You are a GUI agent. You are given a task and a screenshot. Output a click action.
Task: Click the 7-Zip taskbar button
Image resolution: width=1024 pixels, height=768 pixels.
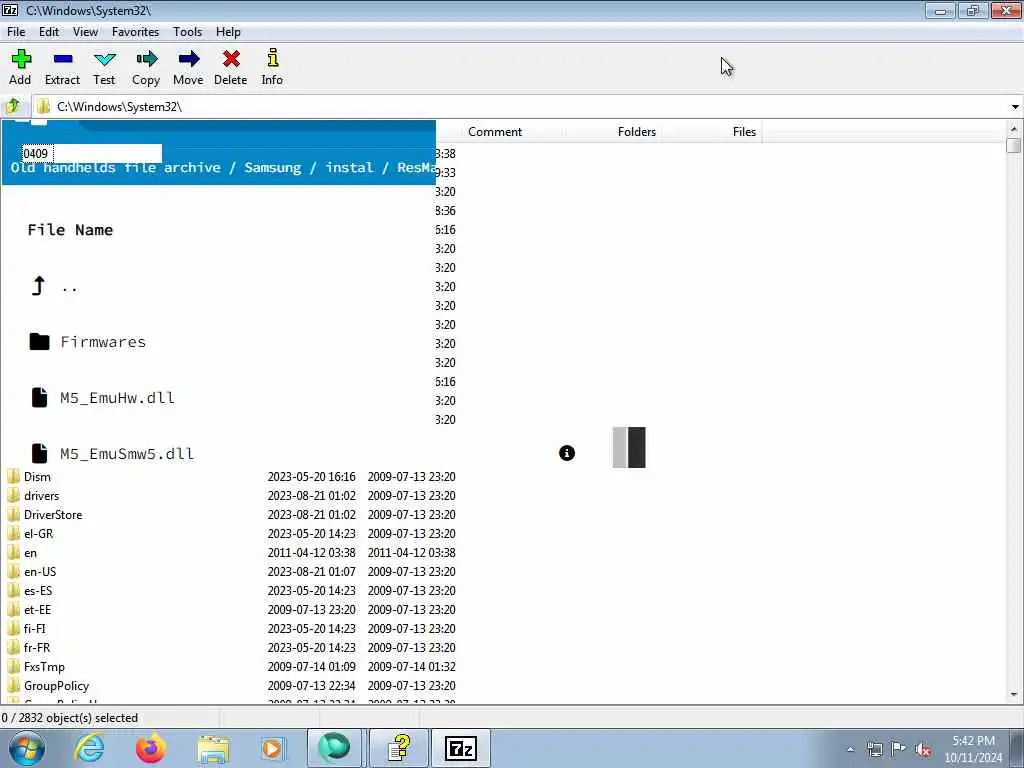tap(460, 748)
